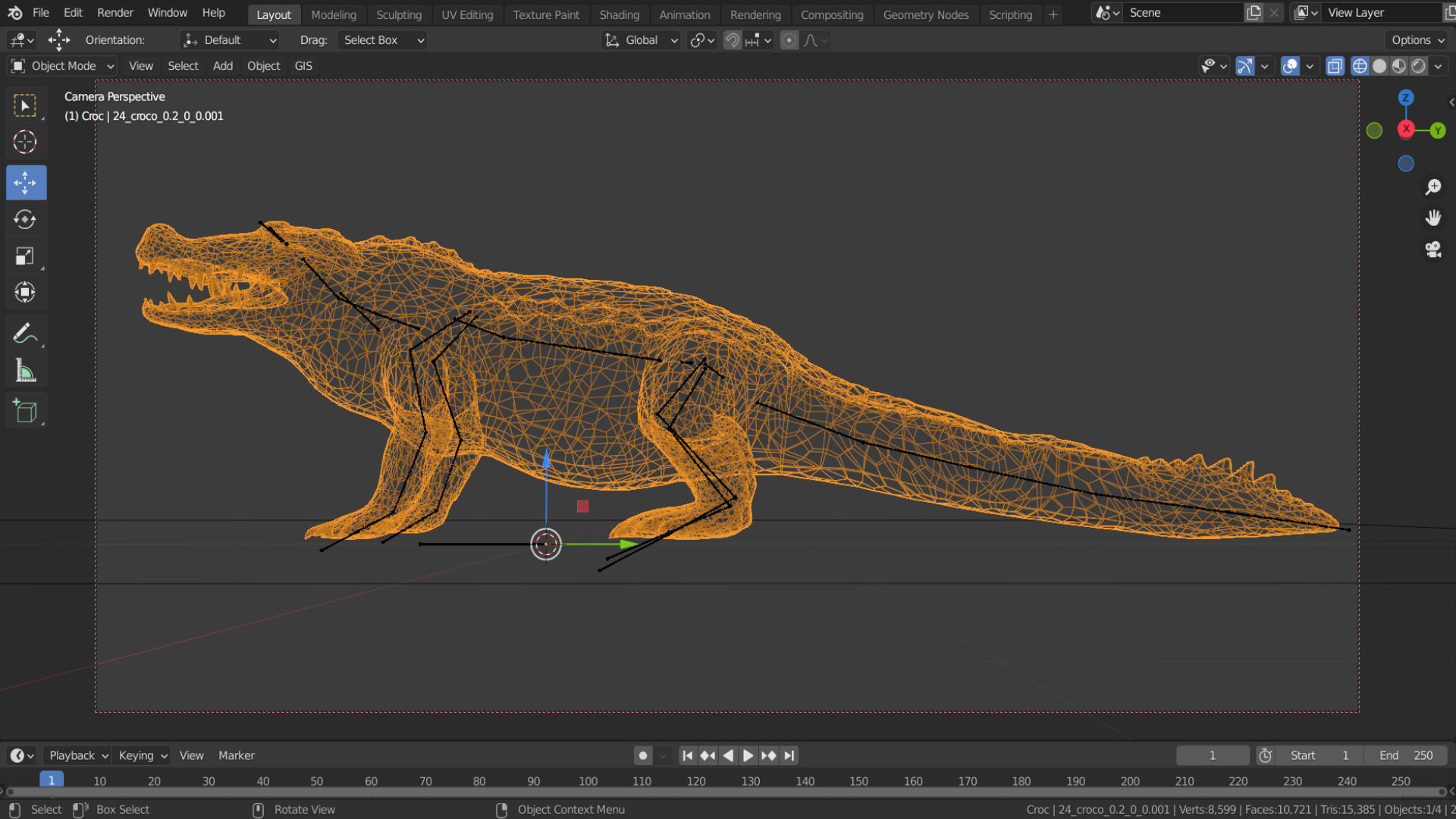
Task: Switch to Sculpting workspace tab
Action: point(399,14)
